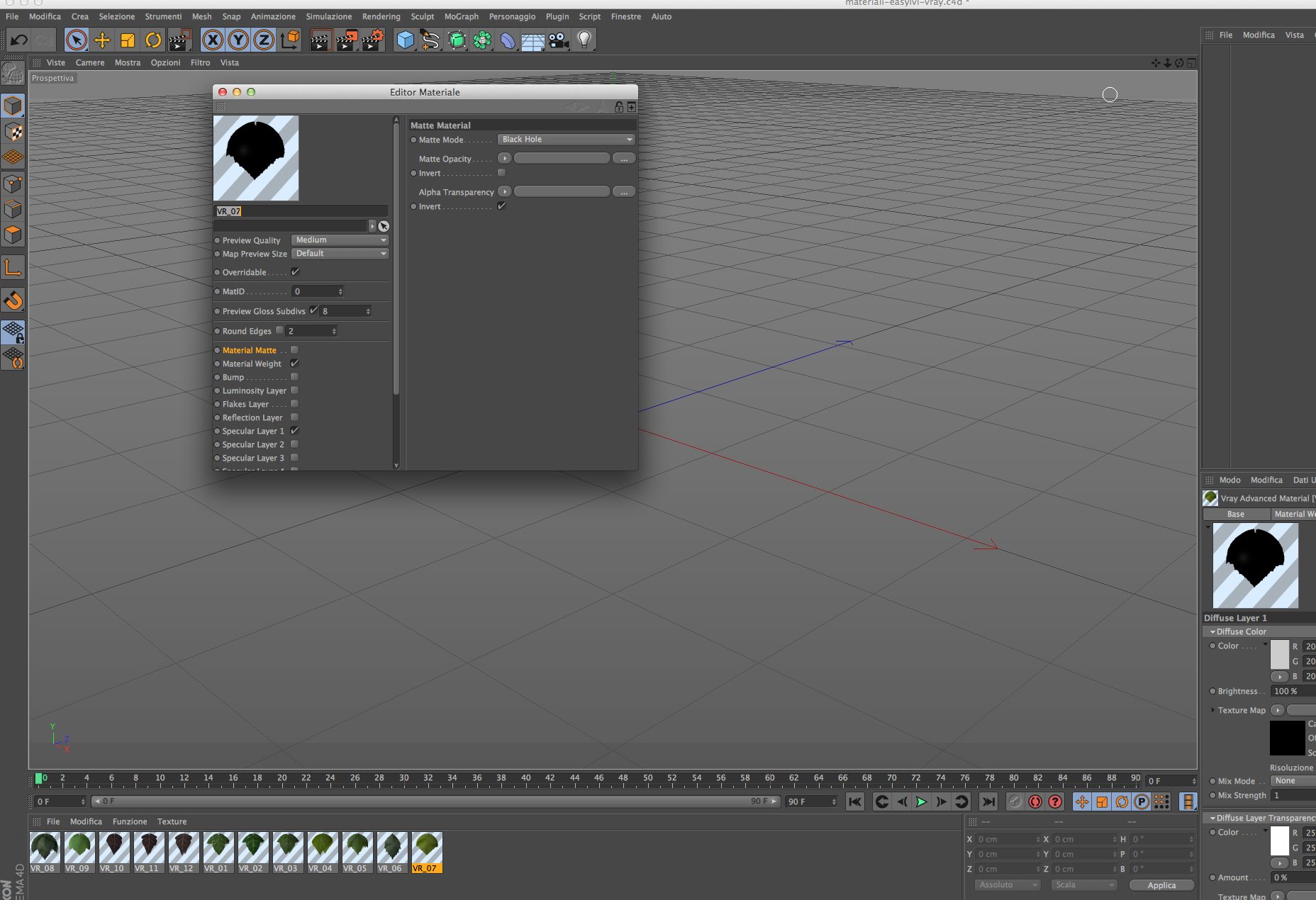The width and height of the screenshot is (1316, 900).
Task: Click the Undo arrow icon
Action: 19,40
